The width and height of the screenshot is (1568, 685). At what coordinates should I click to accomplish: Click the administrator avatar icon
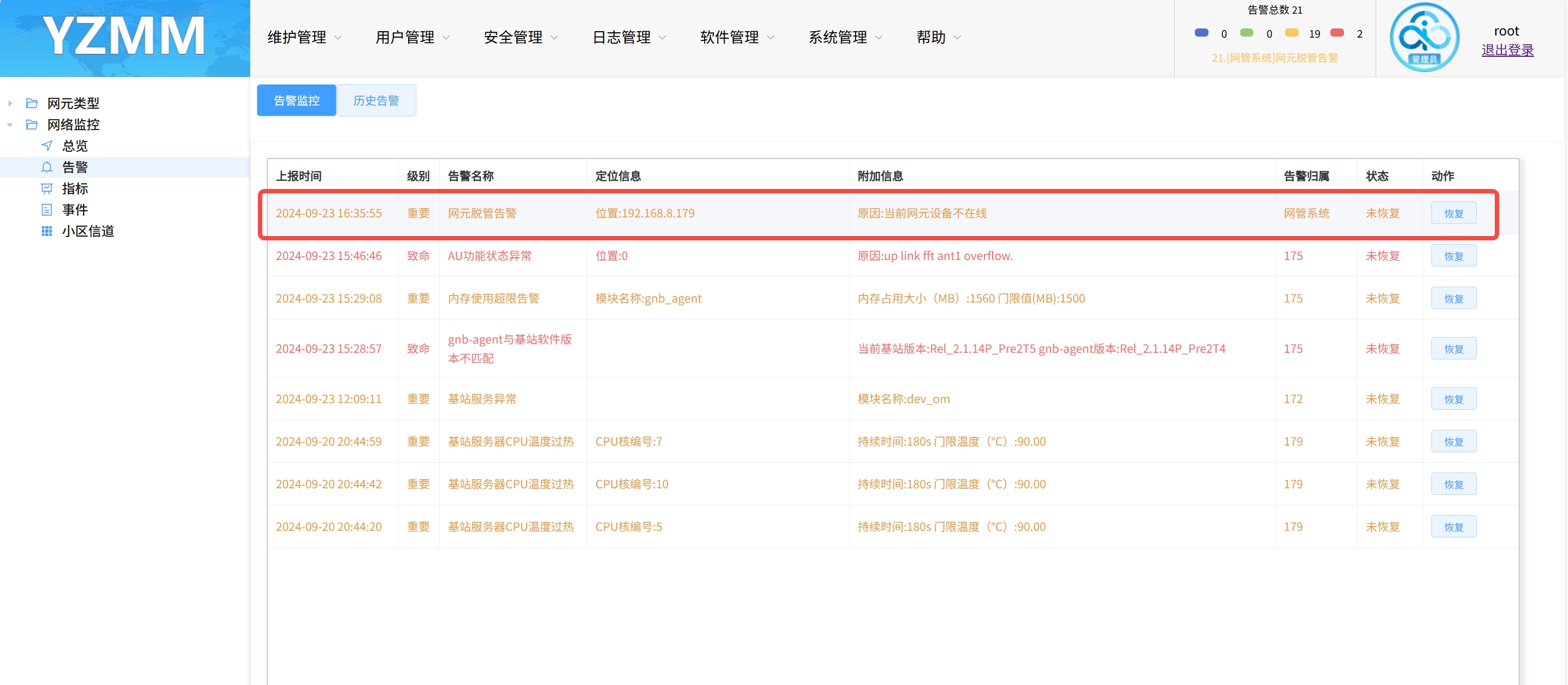pos(1424,38)
